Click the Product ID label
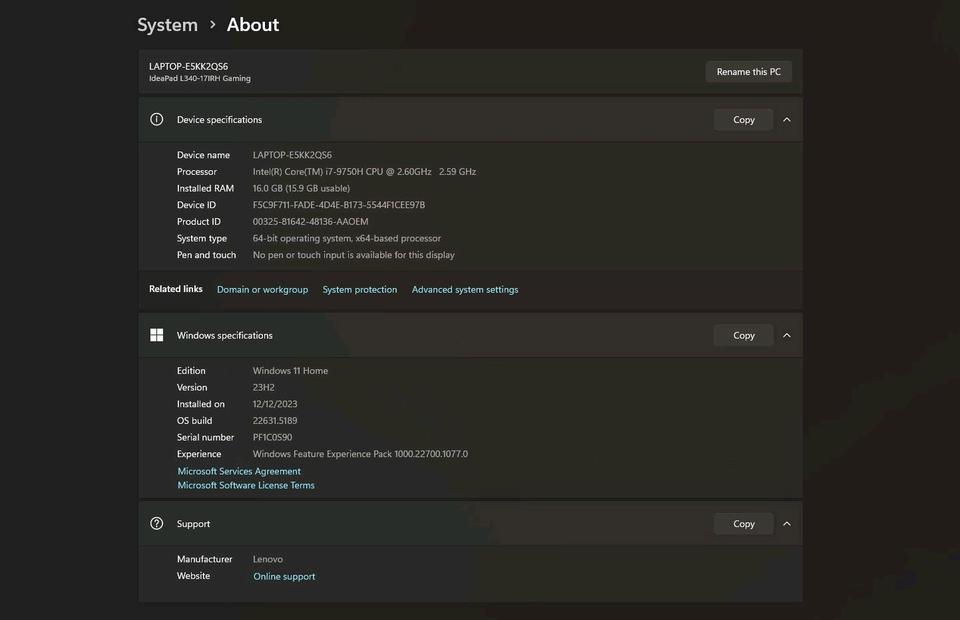Screen dimensions: 960x620 [x=198, y=222]
